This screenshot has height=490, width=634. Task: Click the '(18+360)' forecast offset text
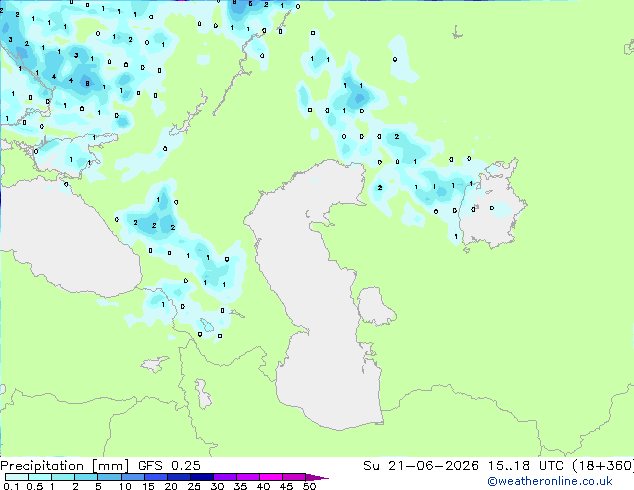pos(602,466)
